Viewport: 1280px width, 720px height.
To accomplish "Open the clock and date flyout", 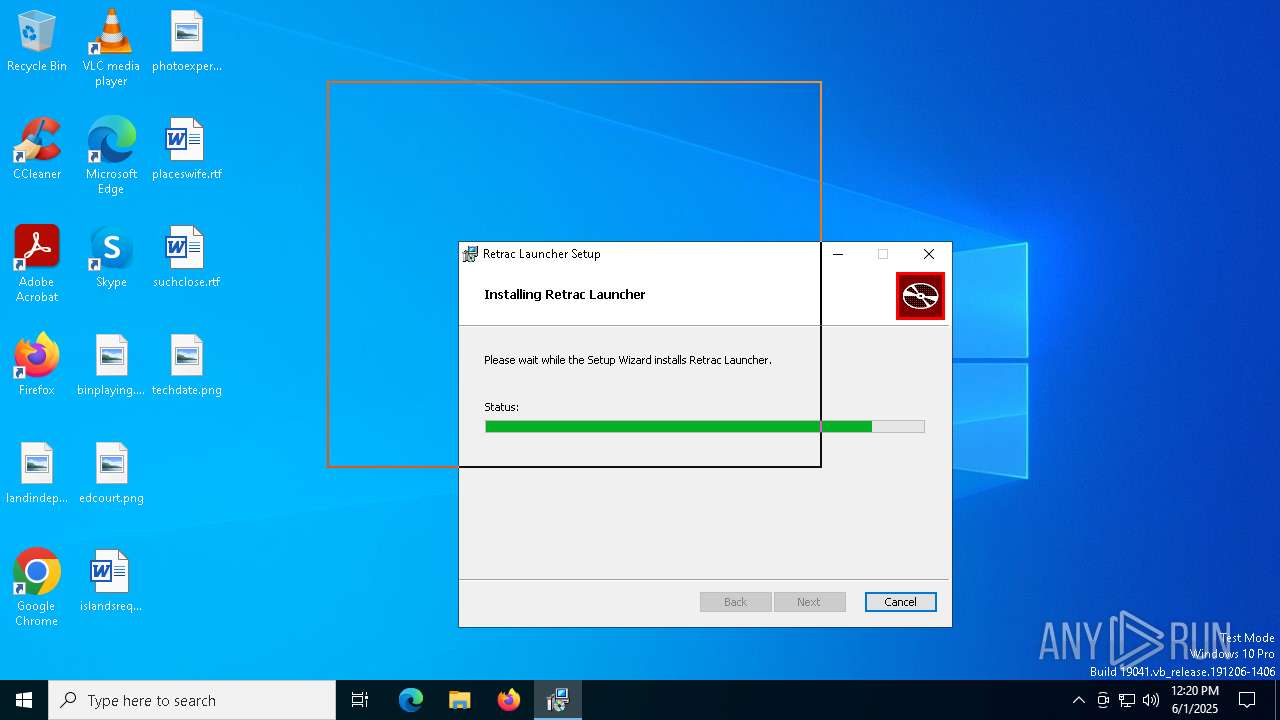I will click(x=1195, y=700).
